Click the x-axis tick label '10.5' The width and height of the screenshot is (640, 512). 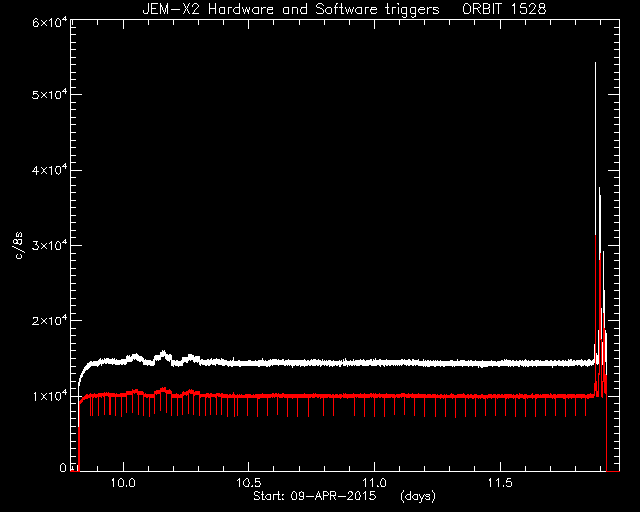click(249, 483)
